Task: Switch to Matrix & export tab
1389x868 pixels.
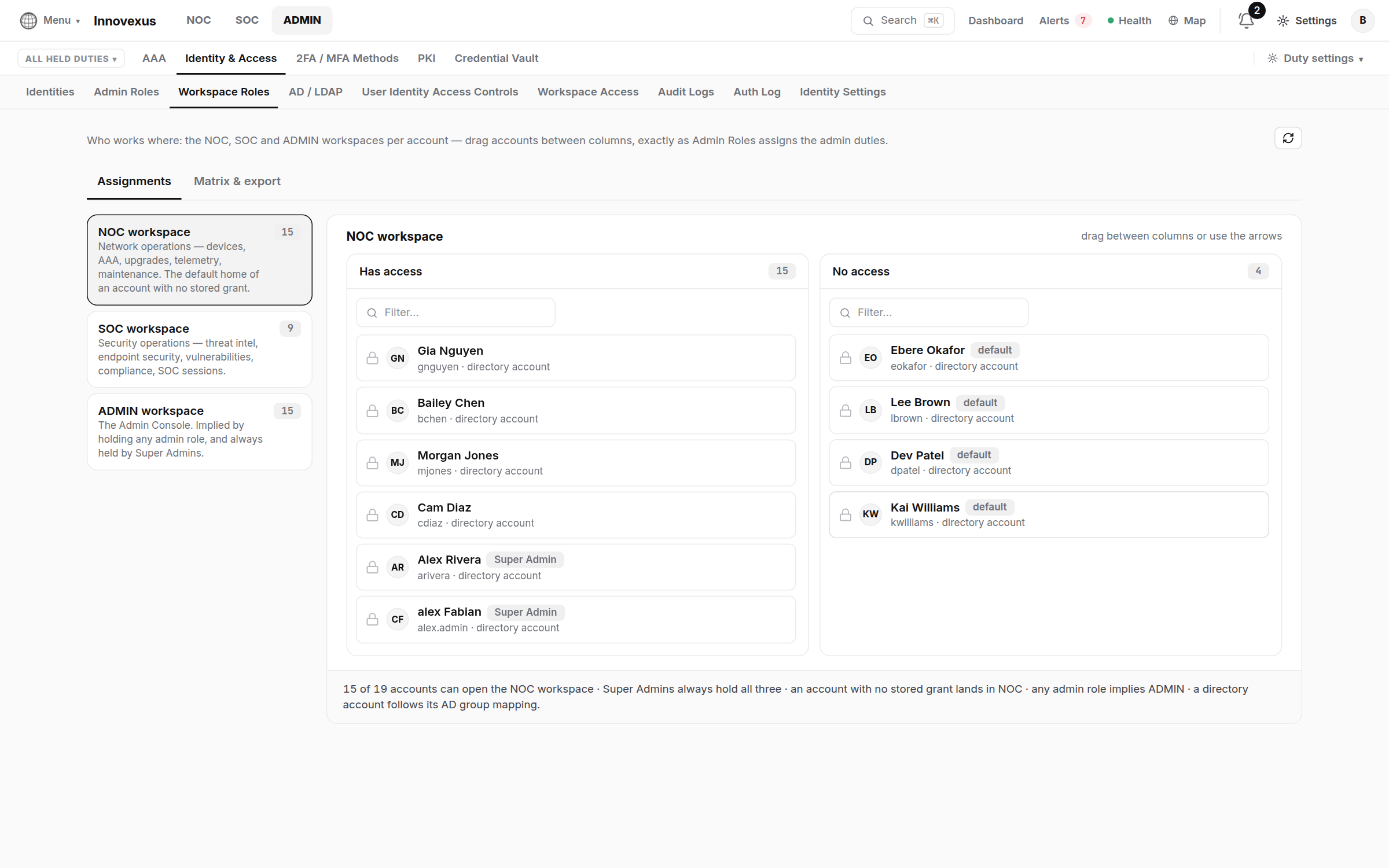Action: (x=237, y=181)
